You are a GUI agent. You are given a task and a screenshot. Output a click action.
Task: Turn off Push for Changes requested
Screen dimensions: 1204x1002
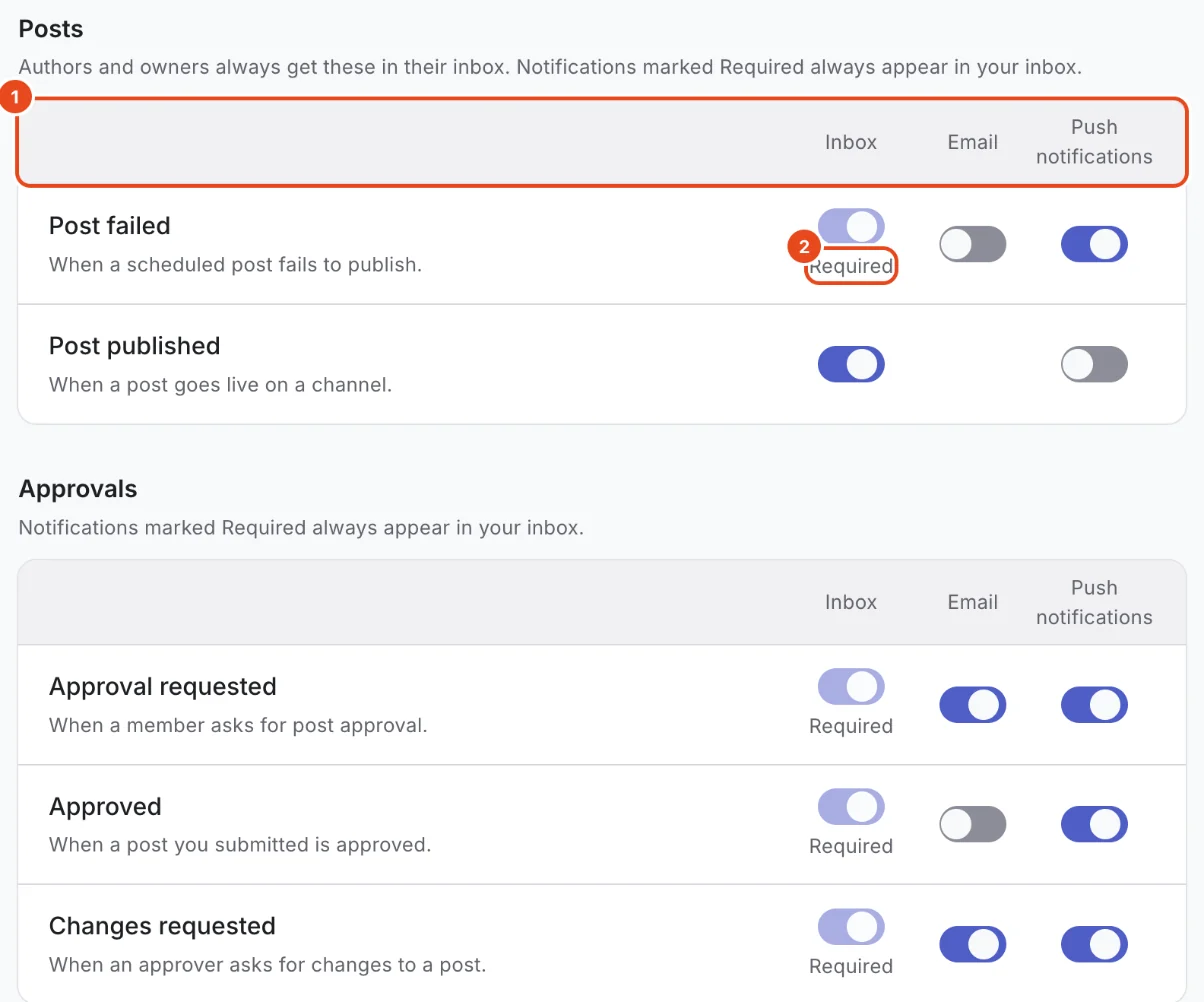point(1094,944)
